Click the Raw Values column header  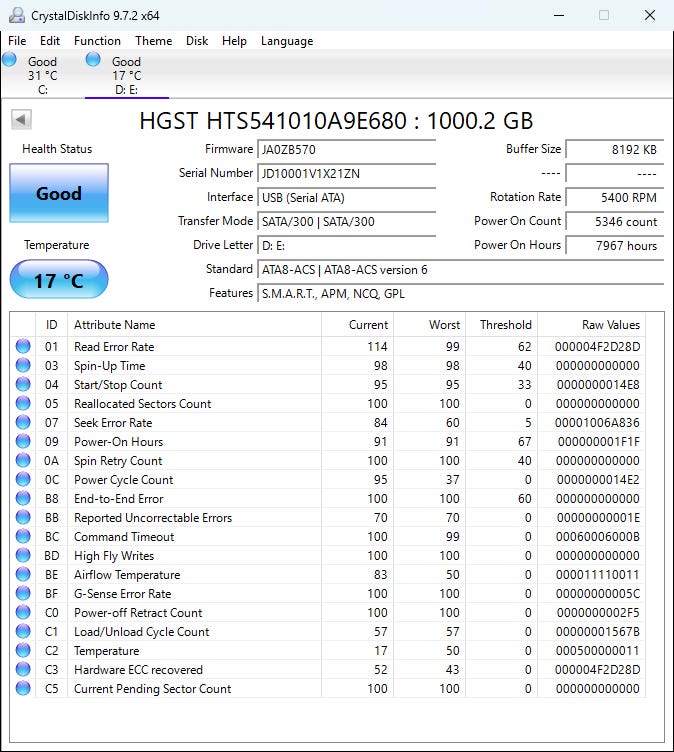click(610, 325)
